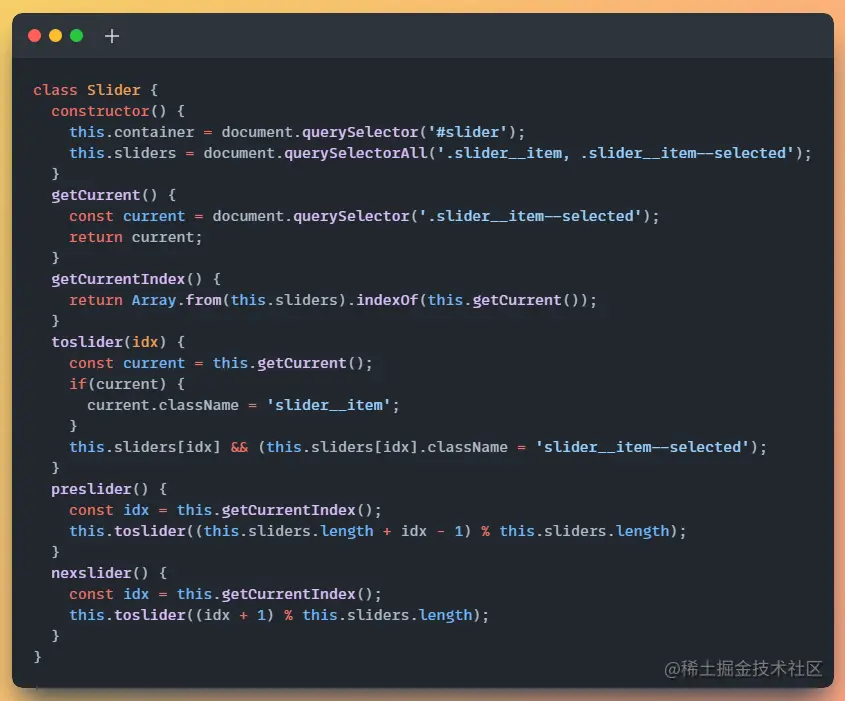Viewport: 845px width, 701px height.
Task: Click 'this.container' on the constructor line
Action: click(131, 132)
